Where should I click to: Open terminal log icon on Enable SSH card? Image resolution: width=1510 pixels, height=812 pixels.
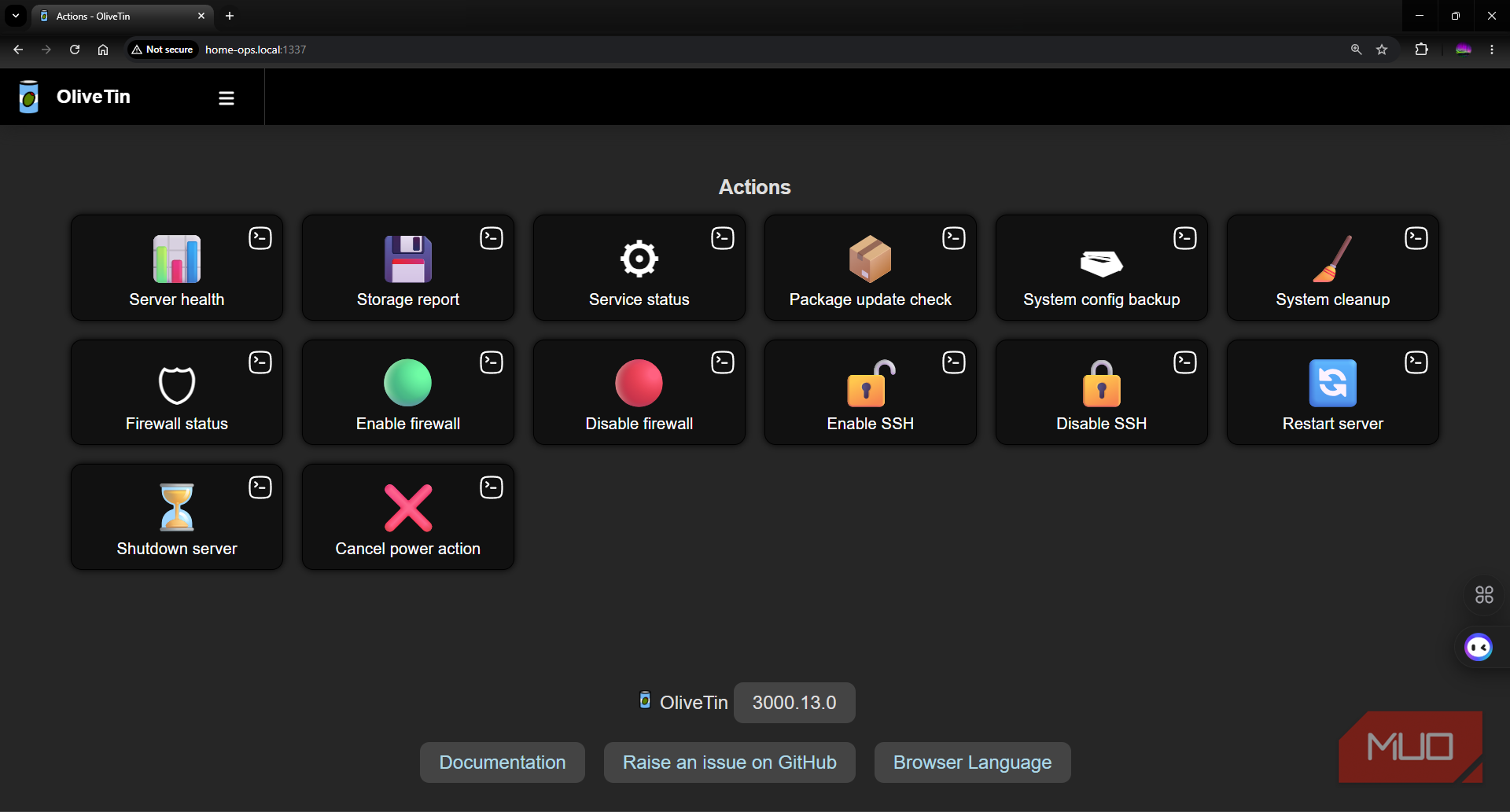click(954, 362)
